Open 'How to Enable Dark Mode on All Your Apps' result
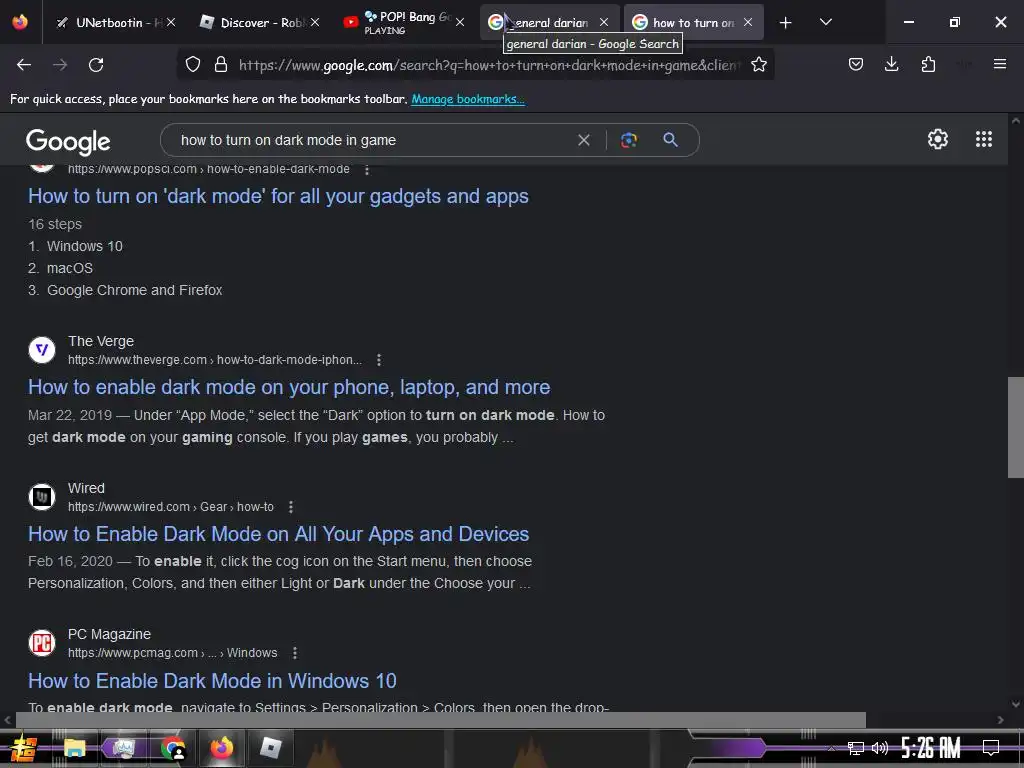 [278, 534]
